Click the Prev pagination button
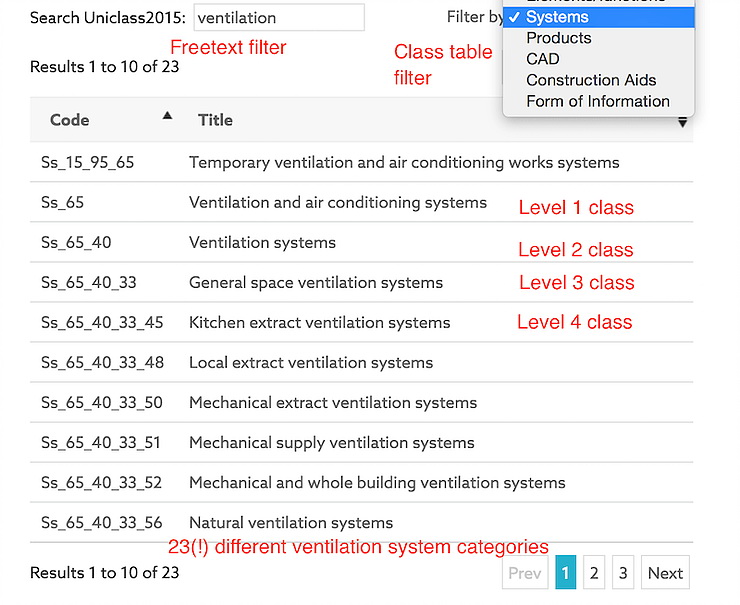This screenshot has height=605, width=740. (525, 573)
